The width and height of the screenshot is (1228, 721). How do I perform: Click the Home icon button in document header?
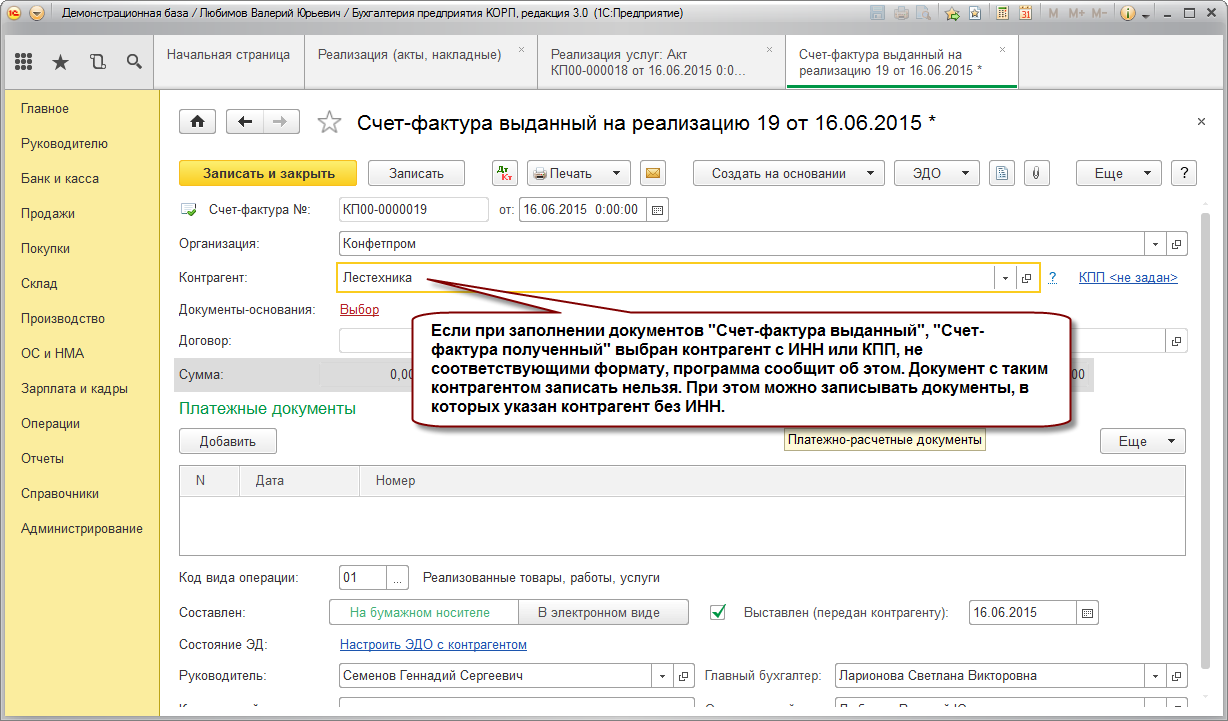coord(197,122)
